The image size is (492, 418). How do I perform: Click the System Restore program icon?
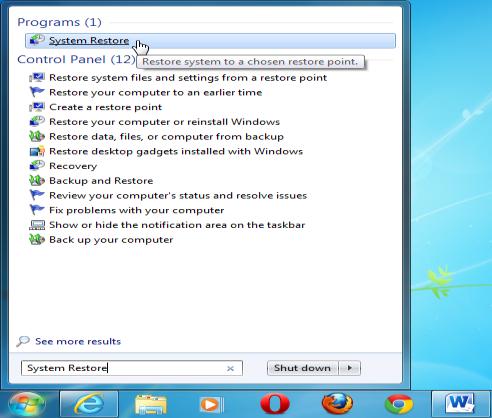click(x=37, y=40)
